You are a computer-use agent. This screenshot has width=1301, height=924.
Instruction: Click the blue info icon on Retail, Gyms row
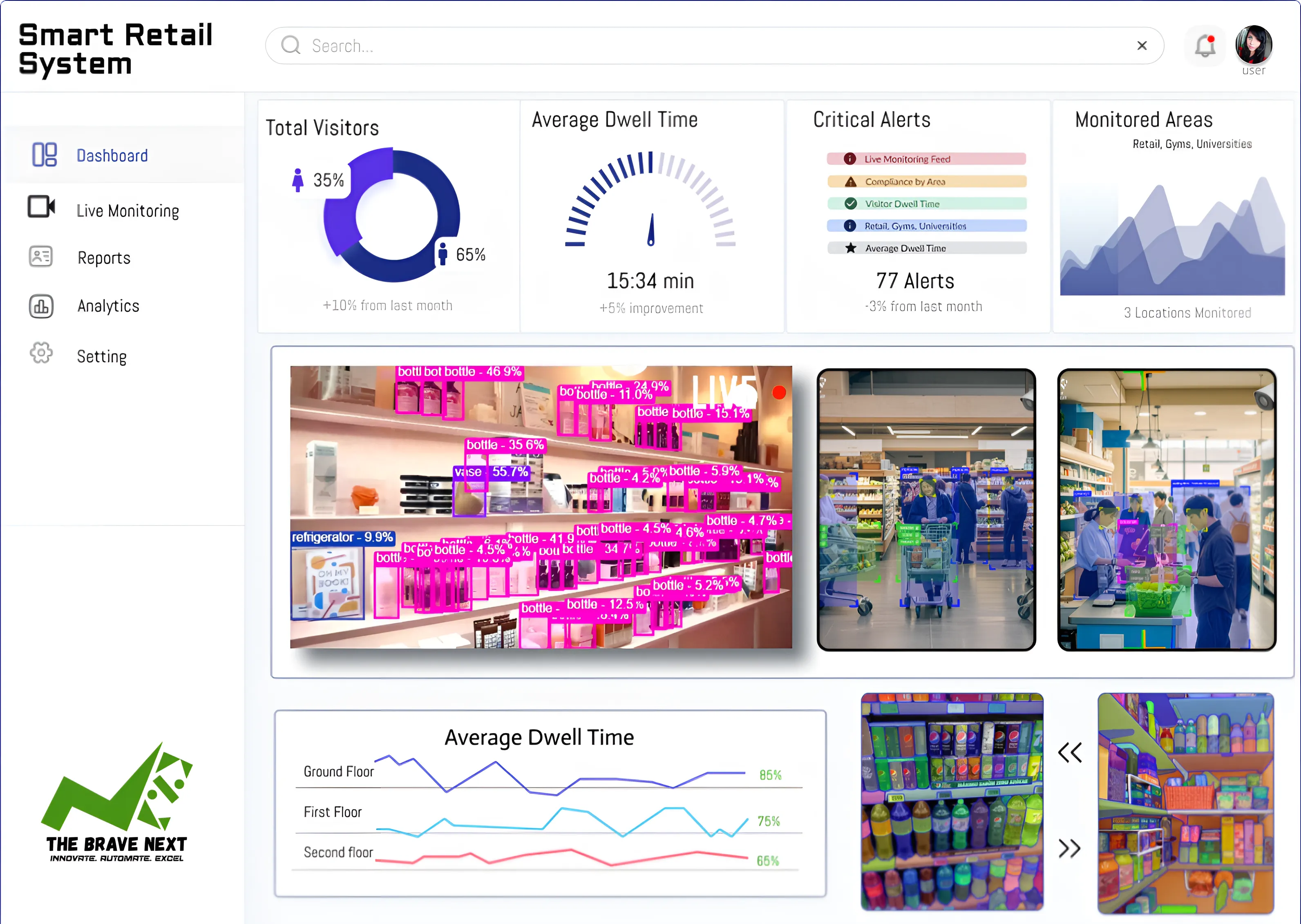point(850,226)
